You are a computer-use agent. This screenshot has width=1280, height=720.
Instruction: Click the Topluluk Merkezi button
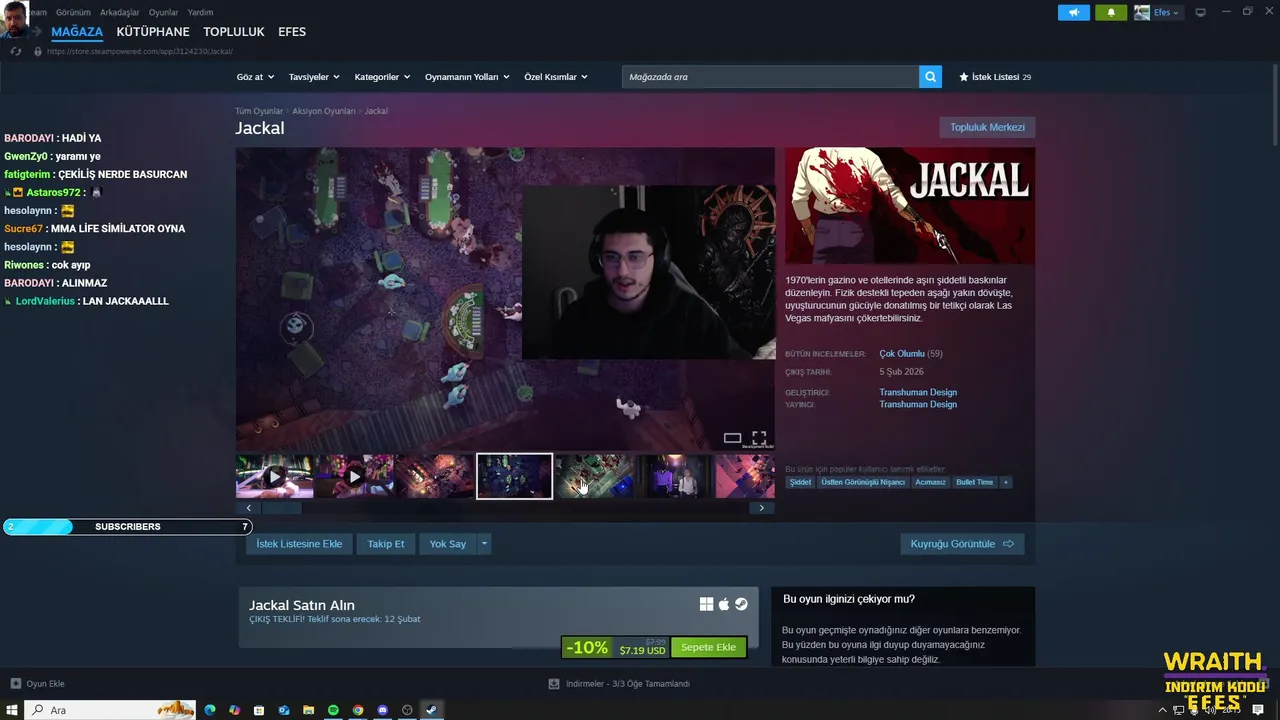click(x=987, y=127)
